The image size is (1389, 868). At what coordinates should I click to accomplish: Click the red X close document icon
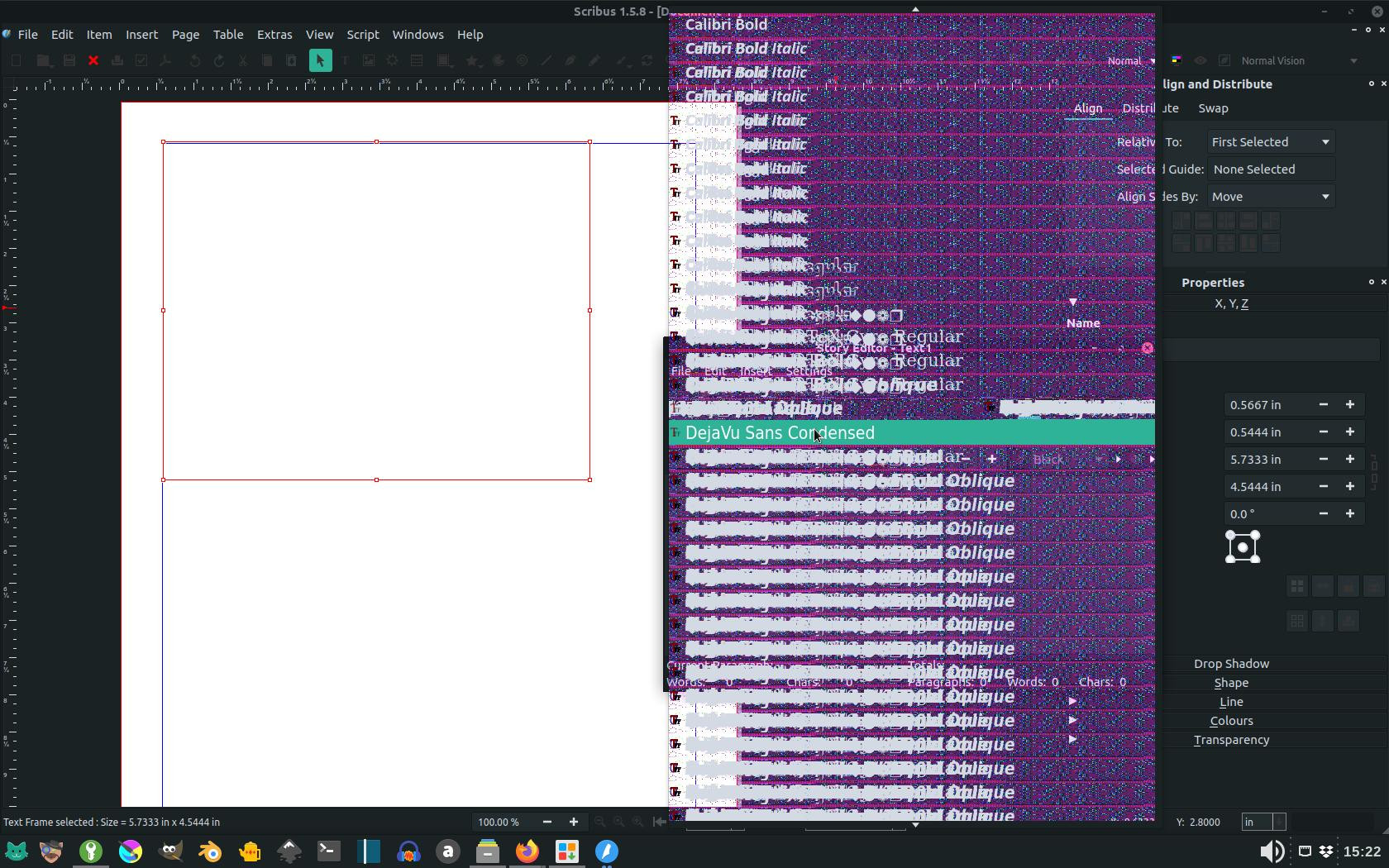[93, 60]
